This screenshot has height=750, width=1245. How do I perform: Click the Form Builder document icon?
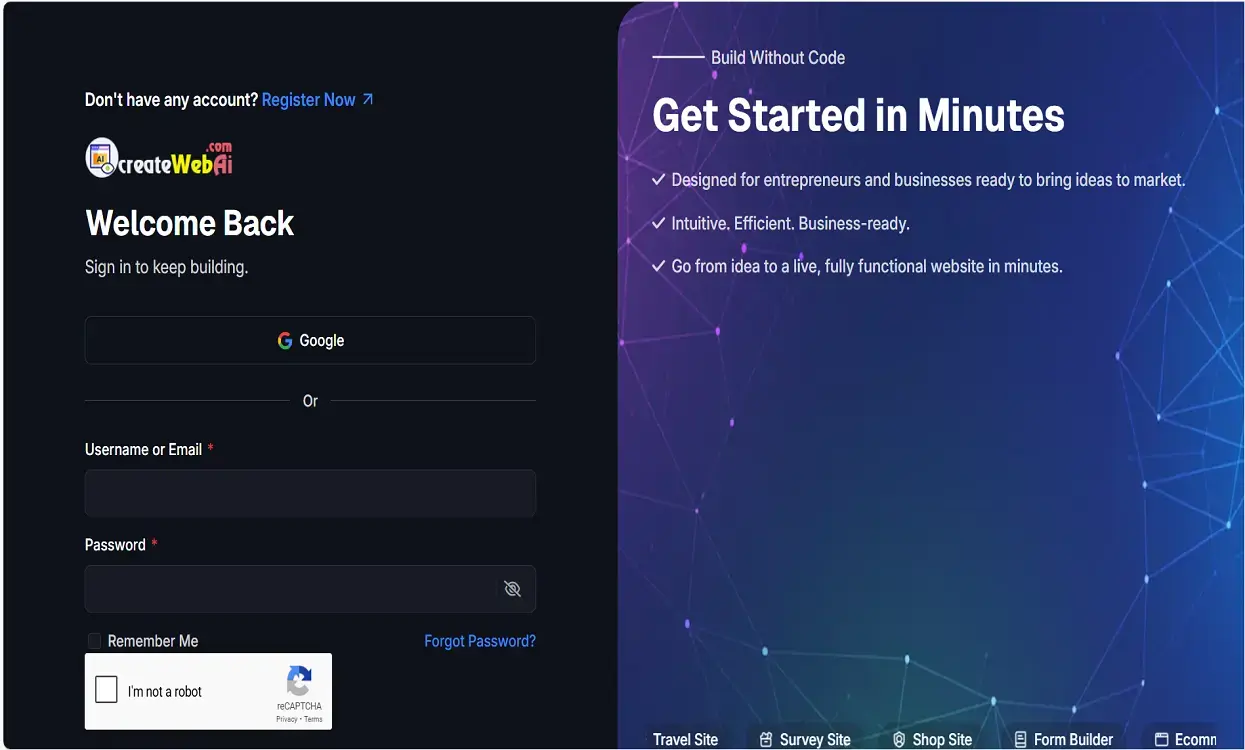coord(1020,740)
